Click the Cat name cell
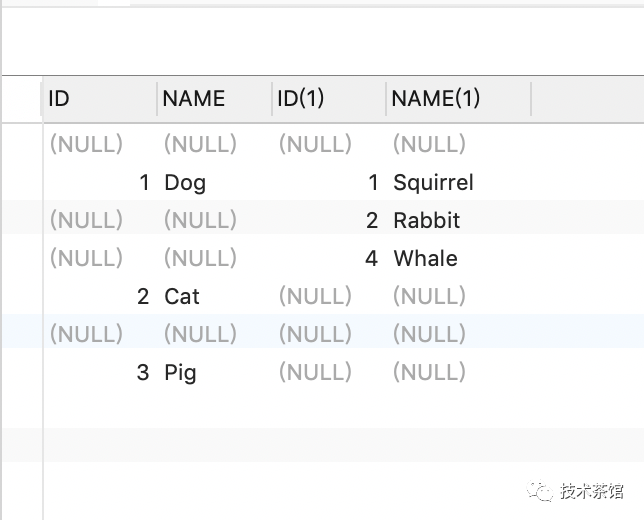This screenshot has width=644, height=520. (x=182, y=297)
